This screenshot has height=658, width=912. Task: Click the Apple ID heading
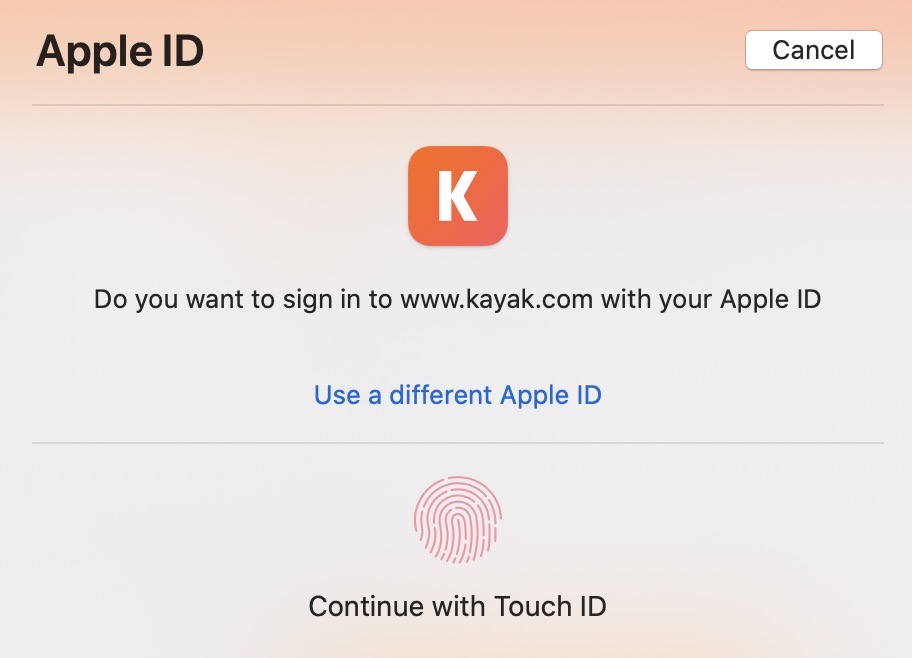120,50
